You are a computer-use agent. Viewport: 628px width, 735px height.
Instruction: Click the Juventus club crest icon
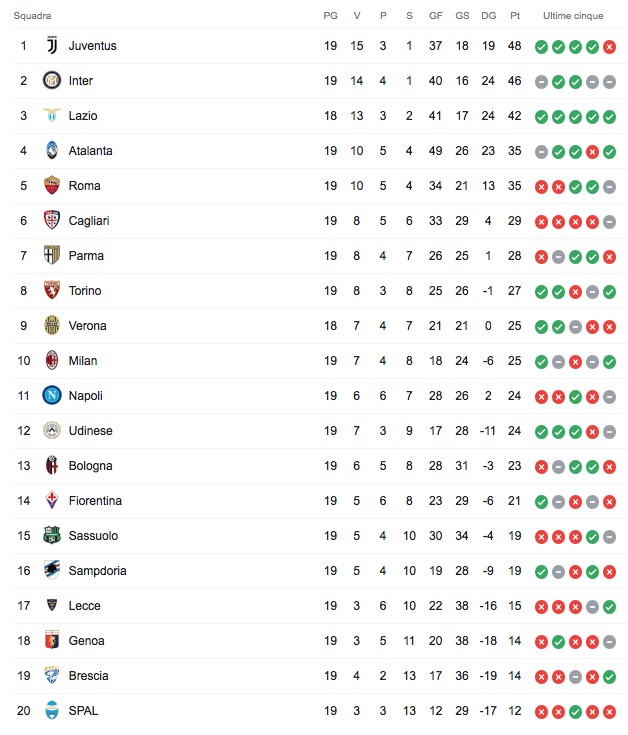[52, 46]
